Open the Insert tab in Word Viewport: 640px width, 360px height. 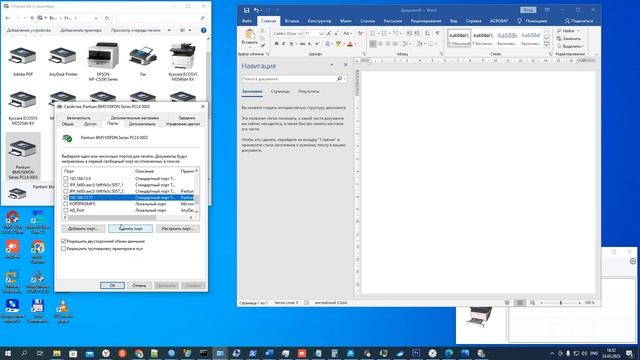[292, 21]
